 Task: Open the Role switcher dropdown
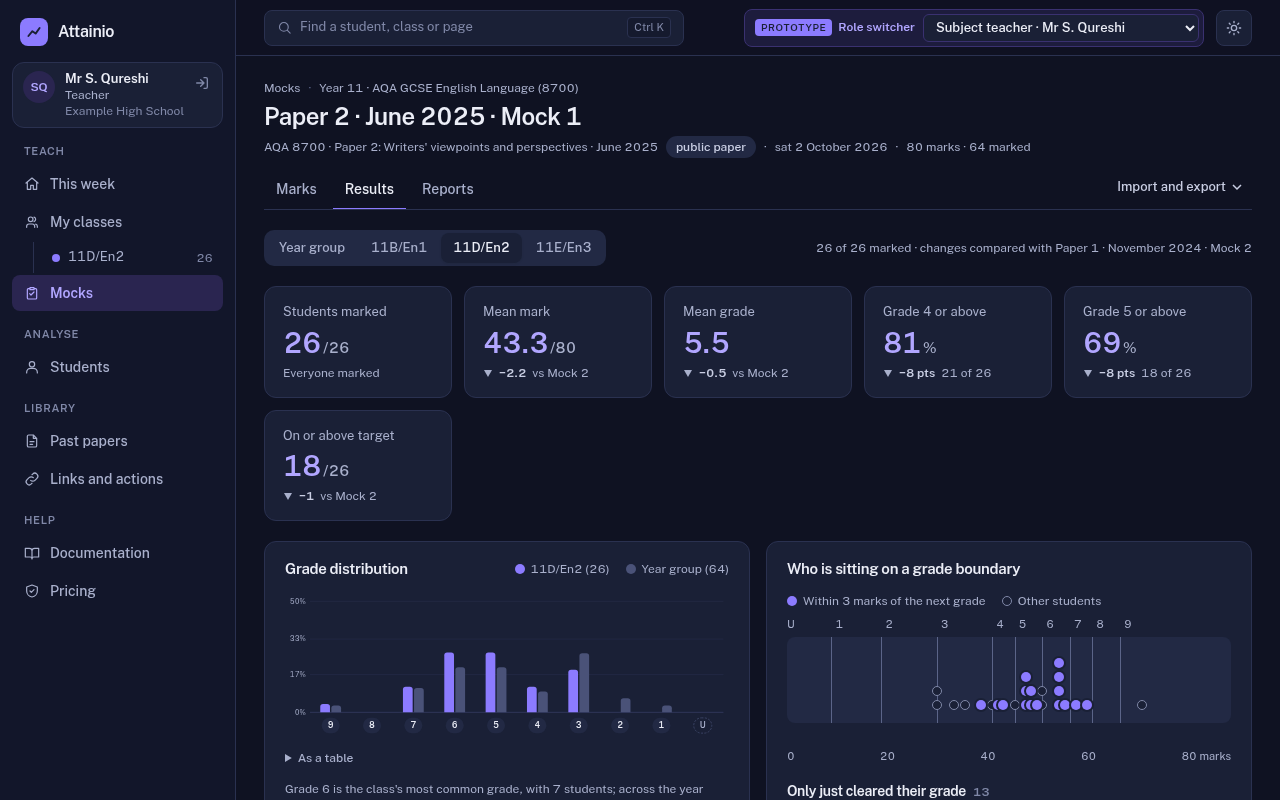pyautogui.click(x=1061, y=28)
